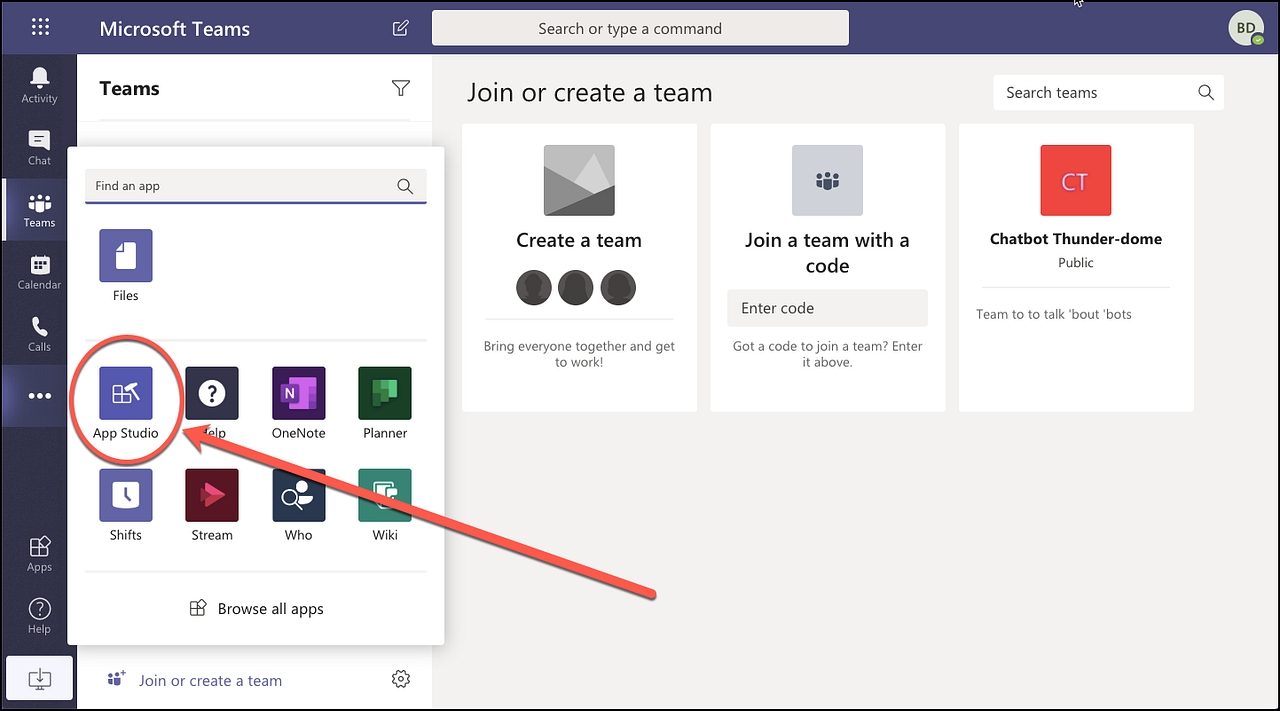Viewport: 1280px width, 711px height.
Task: Open the BD profile avatar menu
Action: (x=1246, y=28)
